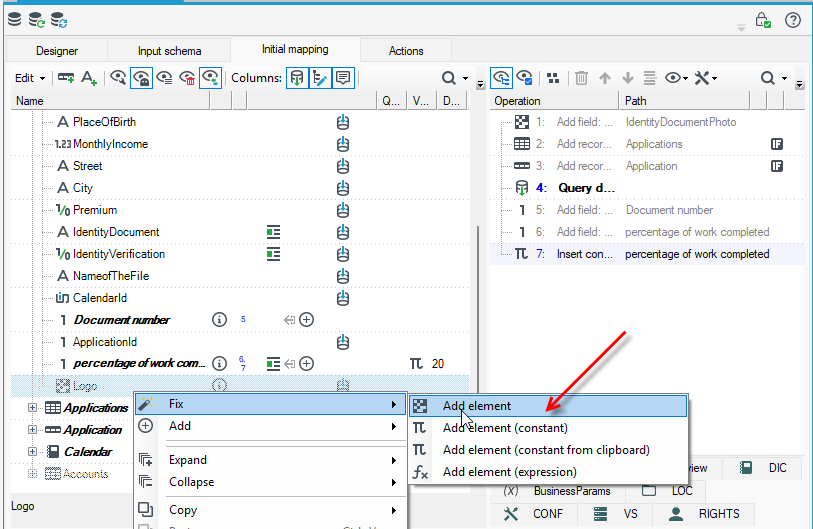Select the Insert constant operation row 7

(x=647, y=254)
